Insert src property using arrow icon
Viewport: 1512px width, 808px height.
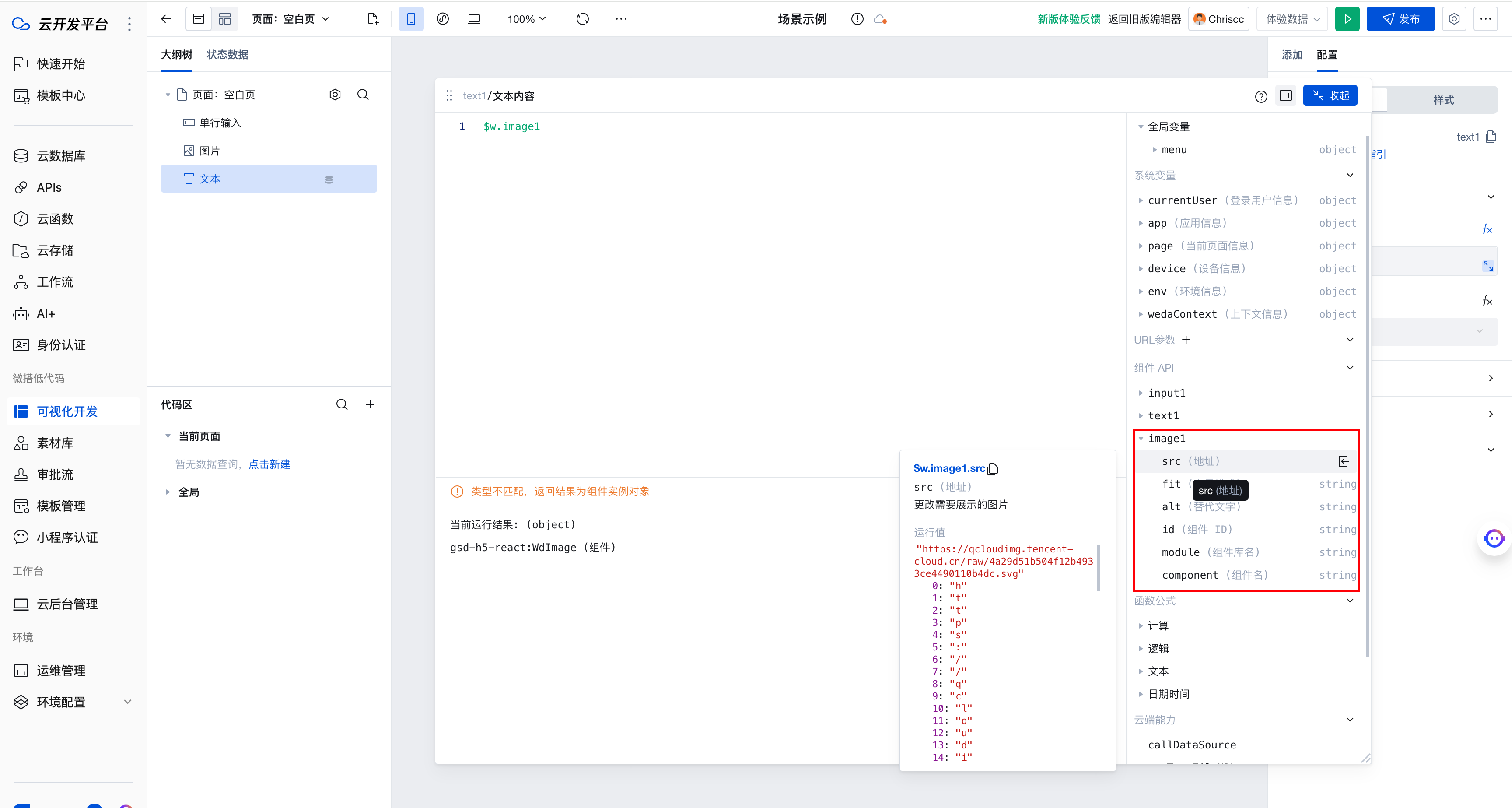(x=1344, y=461)
